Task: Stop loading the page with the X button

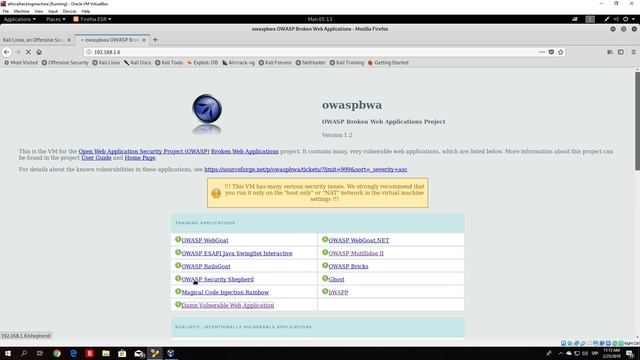Action: (28, 52)
